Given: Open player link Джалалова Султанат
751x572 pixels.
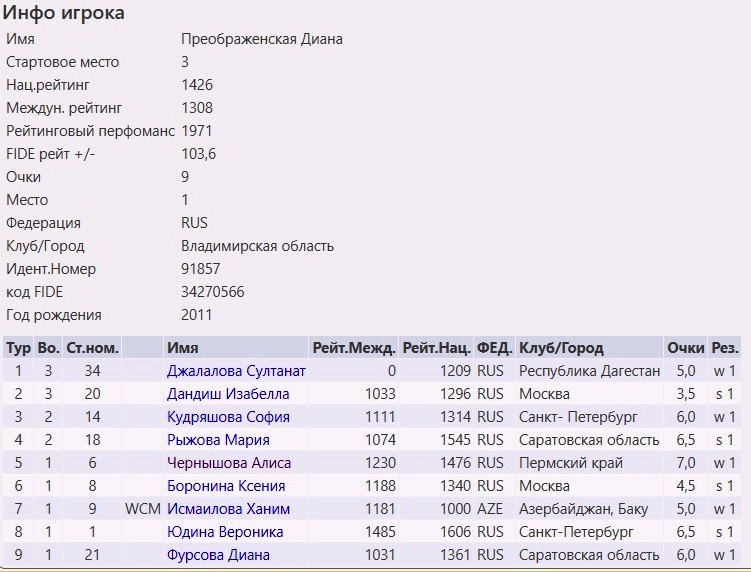Looking at the screenshot, I should coord(236,371).
